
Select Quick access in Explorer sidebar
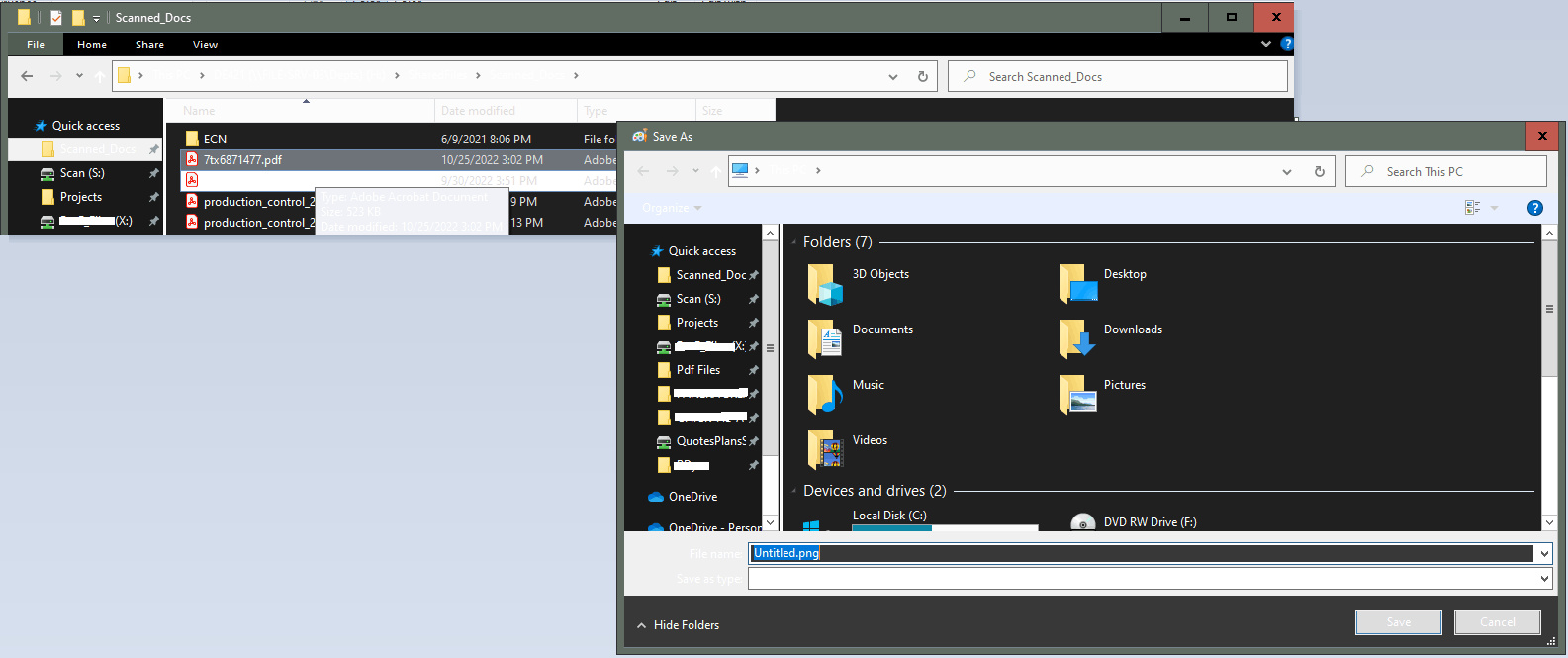(x=85, y=126)
